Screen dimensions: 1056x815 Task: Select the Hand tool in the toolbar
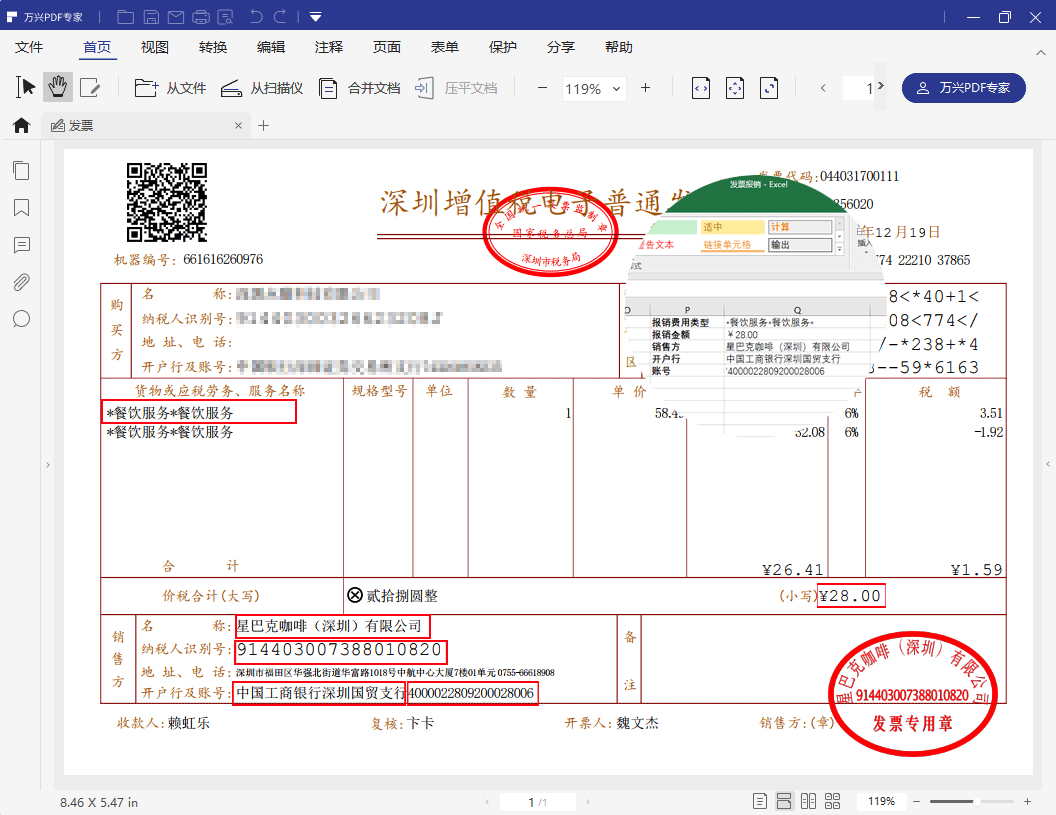coord(57,87)
